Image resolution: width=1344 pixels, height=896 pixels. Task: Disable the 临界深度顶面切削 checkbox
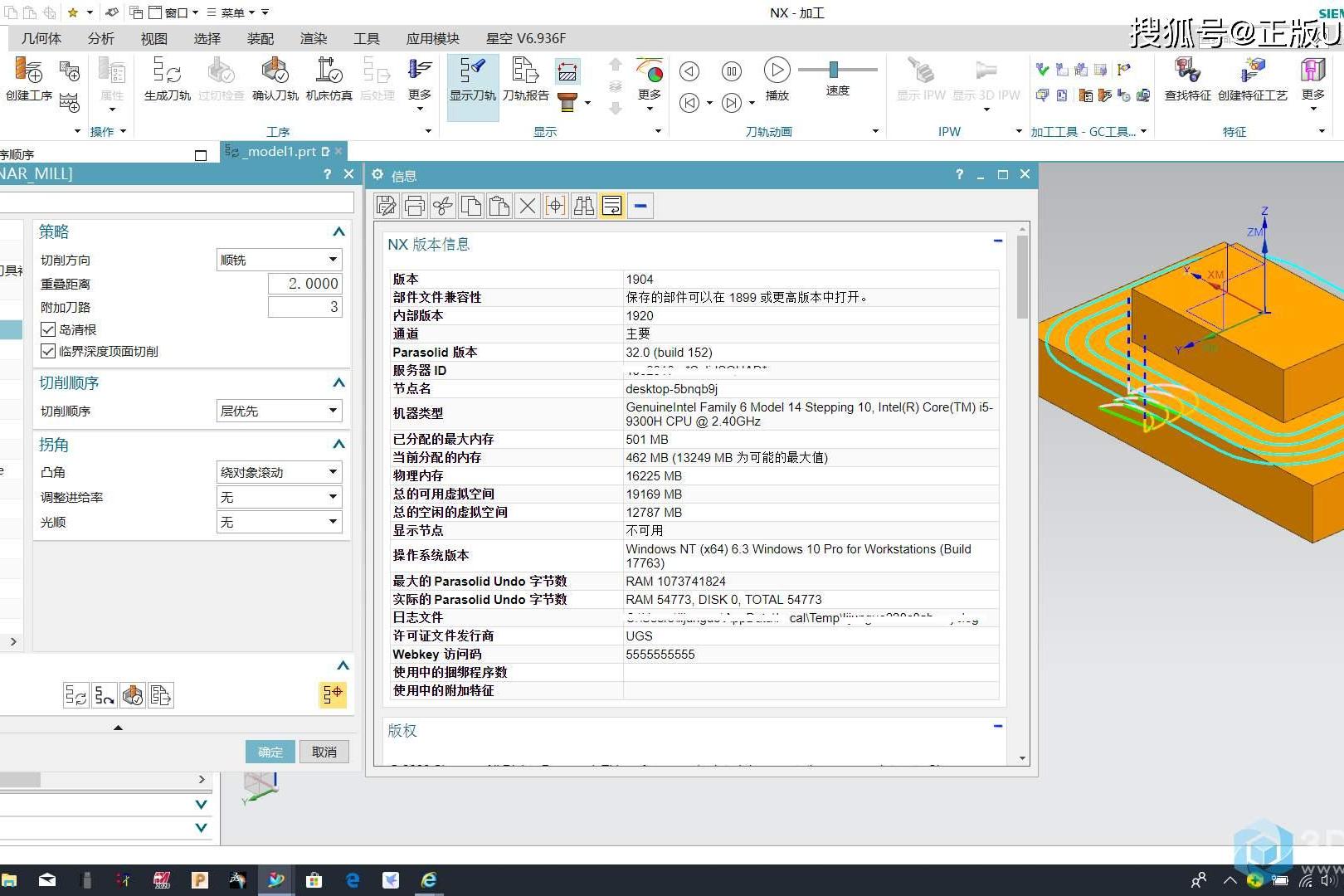(48, 350)
